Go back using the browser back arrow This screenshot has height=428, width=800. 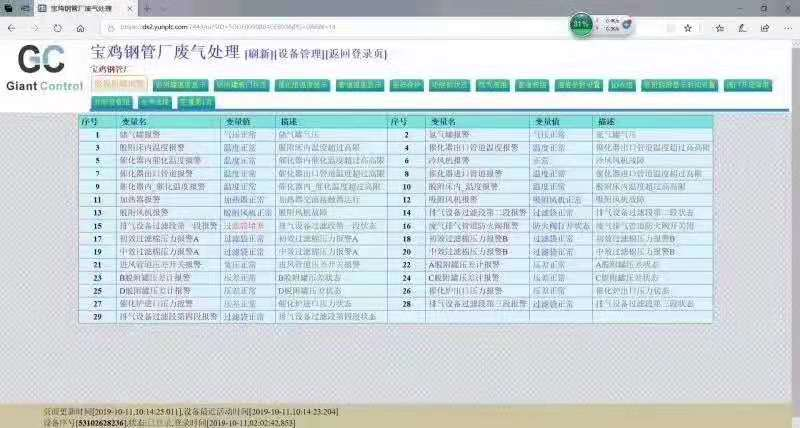tap(12, 28)
